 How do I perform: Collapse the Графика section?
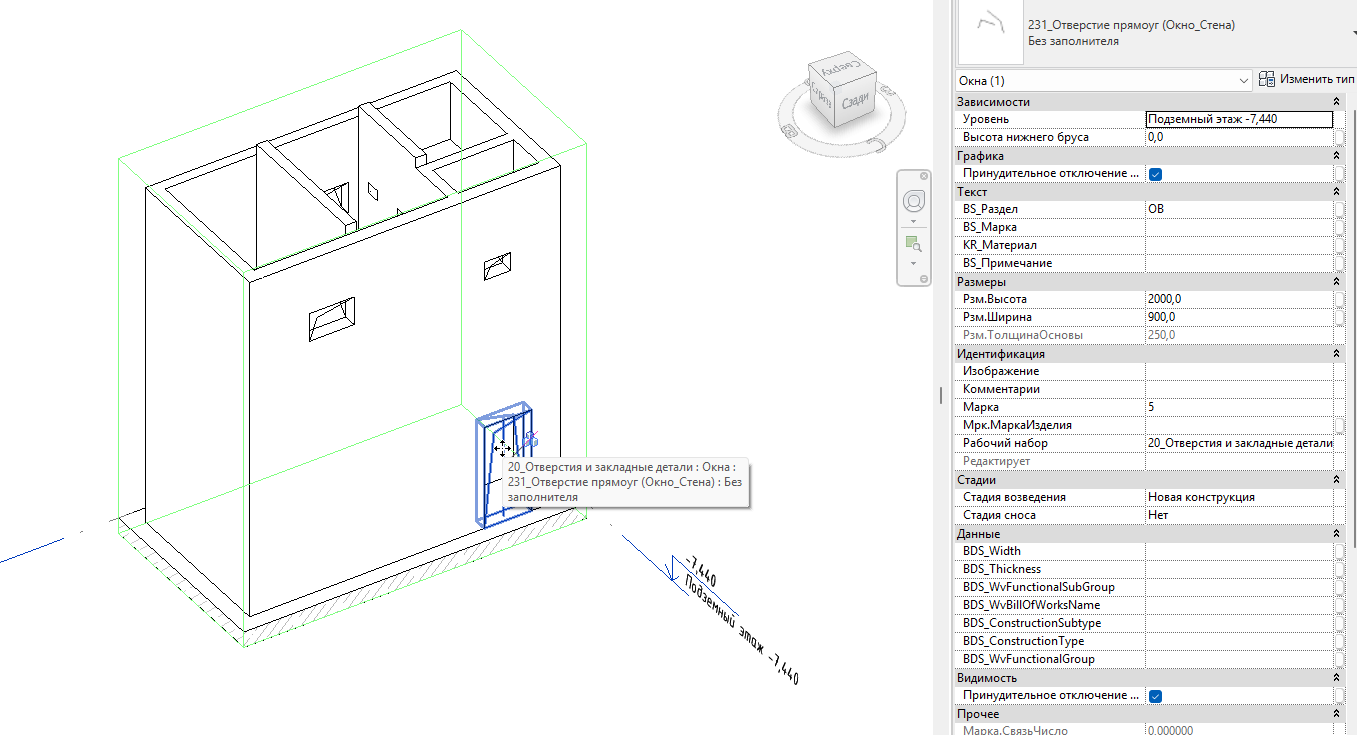tap(1337, 156)
